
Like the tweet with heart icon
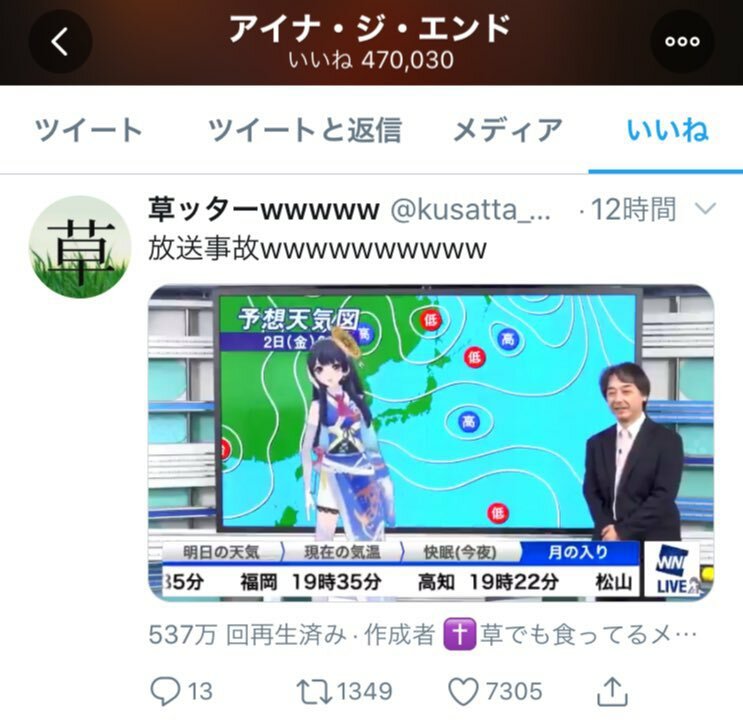pyautogui.click(x=463, y=692)
